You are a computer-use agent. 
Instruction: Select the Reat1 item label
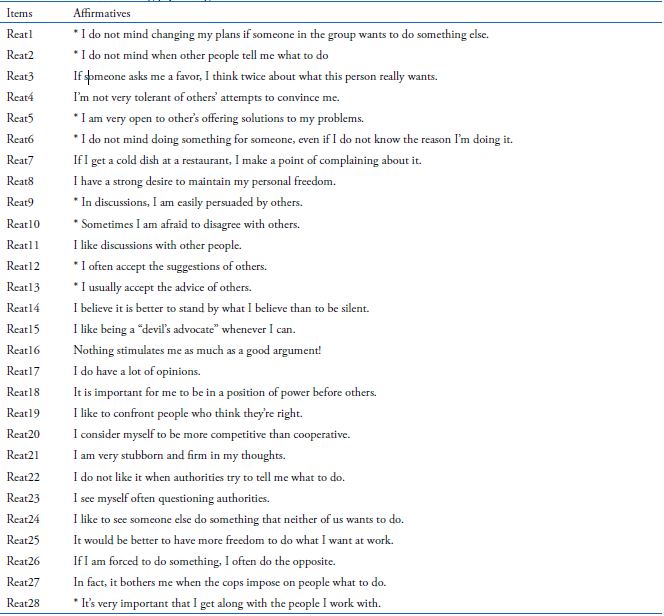(21, 35)
